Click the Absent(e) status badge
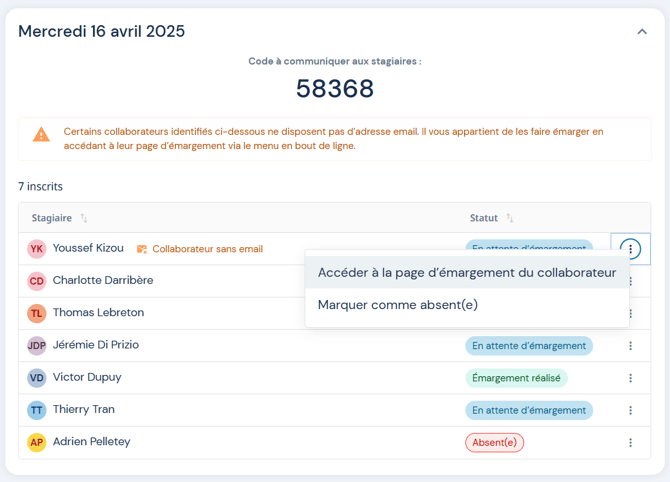 click(494, 442)
